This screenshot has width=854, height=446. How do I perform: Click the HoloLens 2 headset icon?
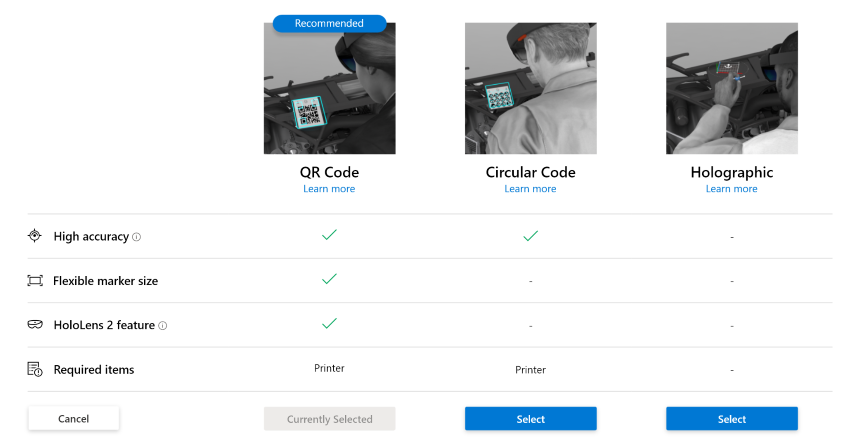click(35, 325)
